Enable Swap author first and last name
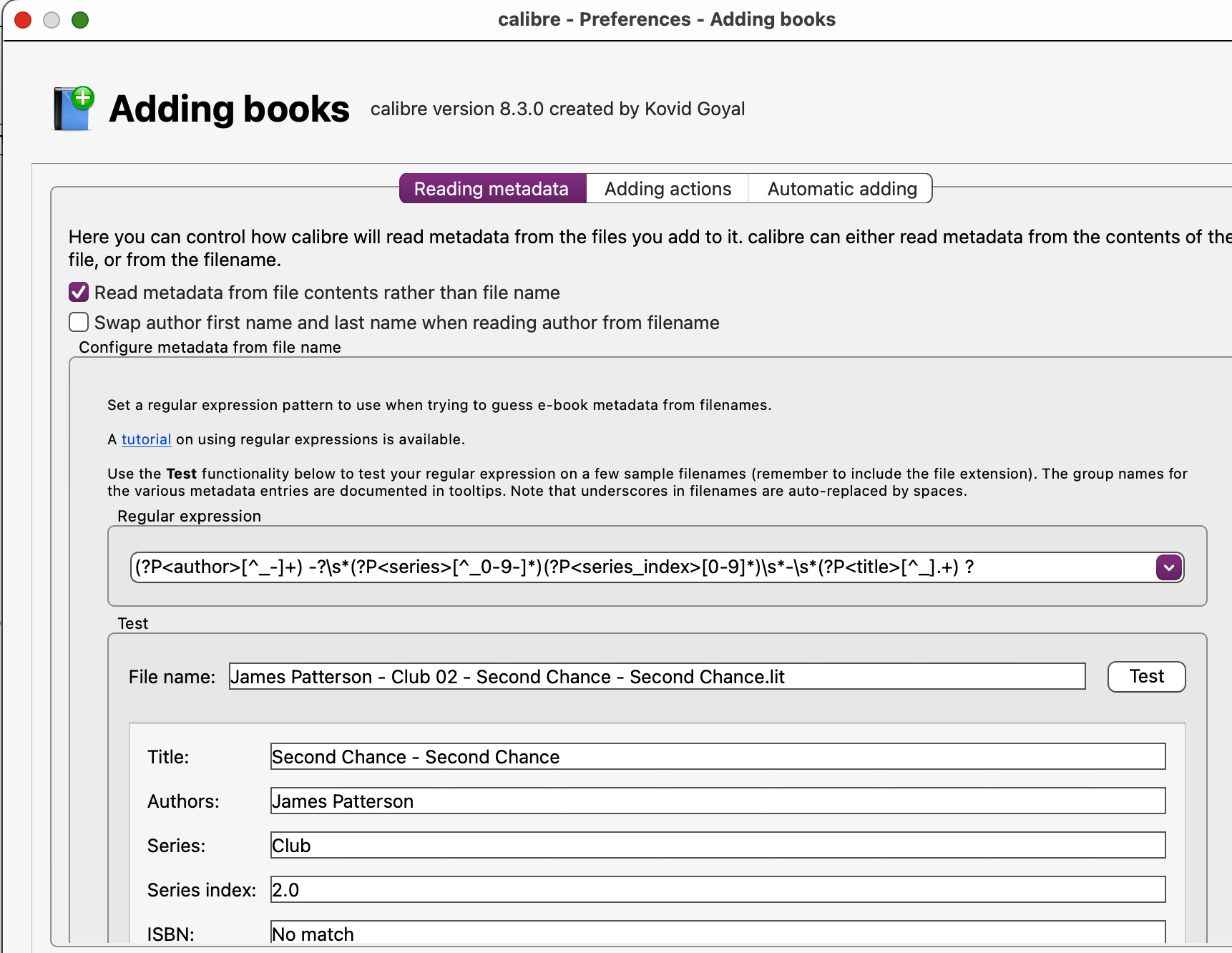The width and height of the screenshot is (1232, 953). point(79,323)
